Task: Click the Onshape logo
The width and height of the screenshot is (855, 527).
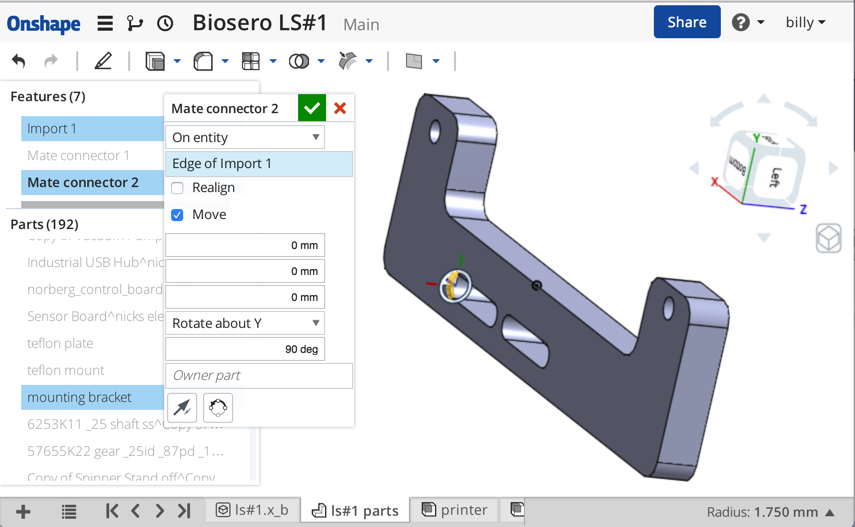Action: pos(43,23)
